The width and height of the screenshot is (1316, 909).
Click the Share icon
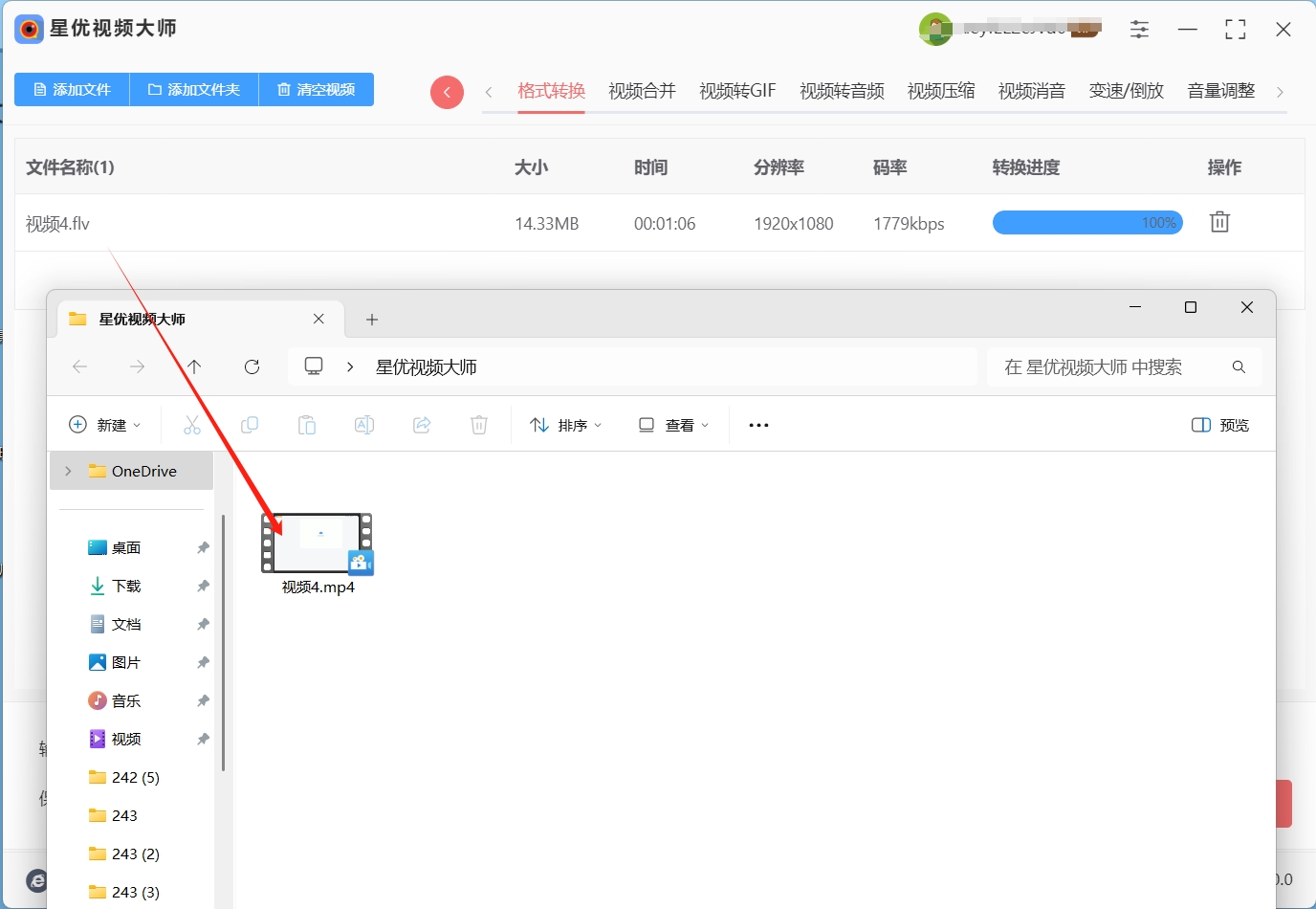tap(422, 425)
